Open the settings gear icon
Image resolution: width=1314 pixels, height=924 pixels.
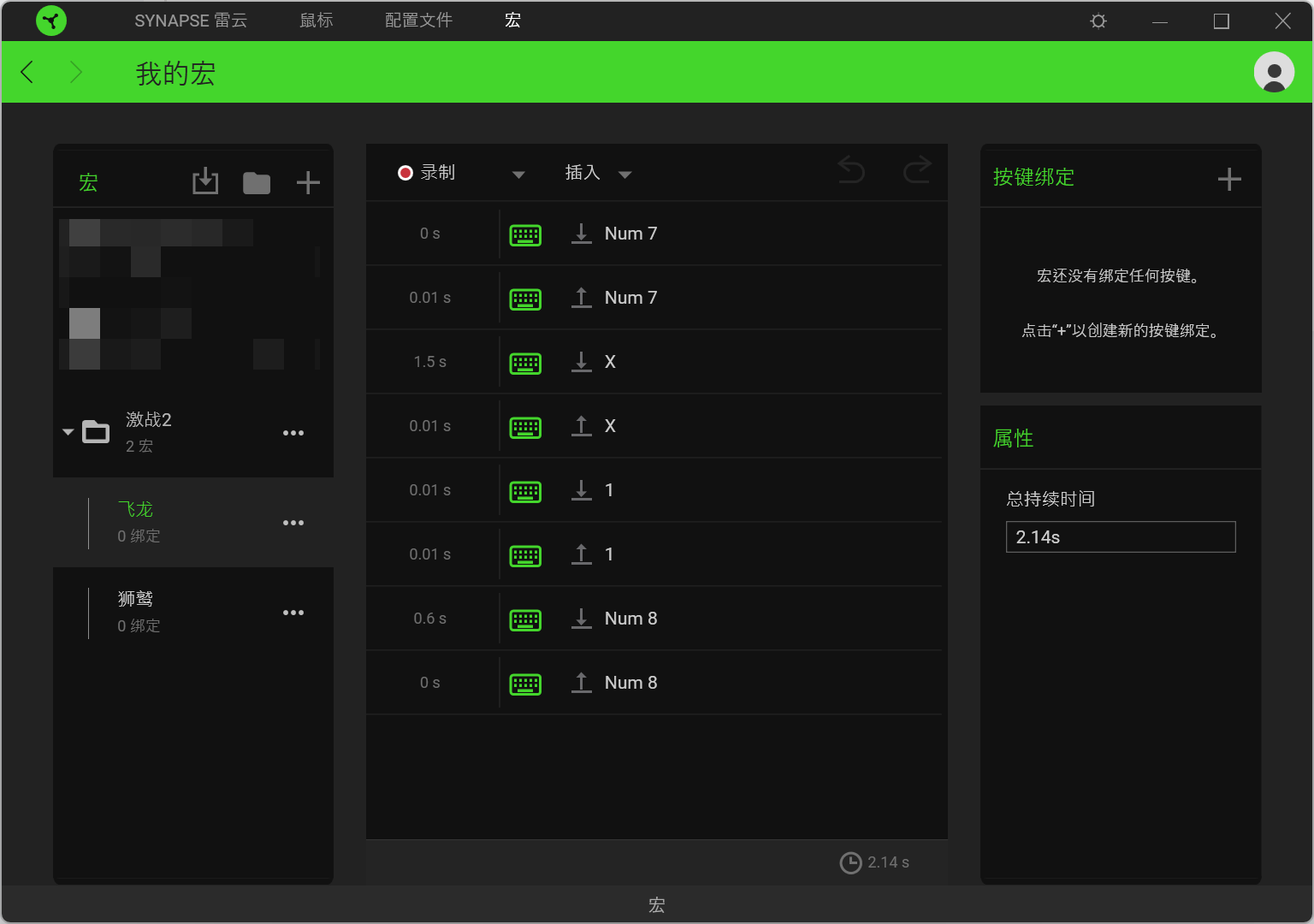[1098, 21]
